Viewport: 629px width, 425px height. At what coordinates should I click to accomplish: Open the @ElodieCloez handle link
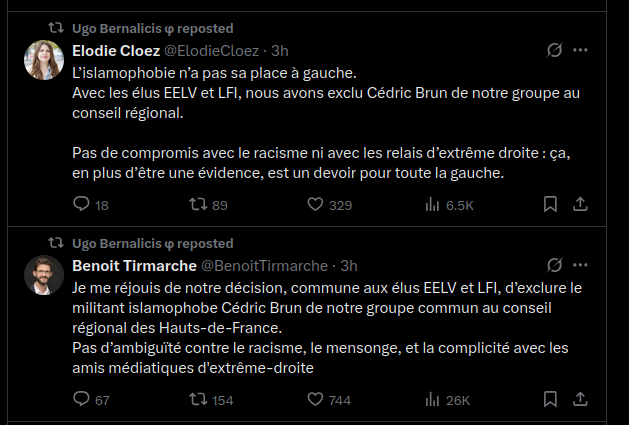click(x=210, y=50)
